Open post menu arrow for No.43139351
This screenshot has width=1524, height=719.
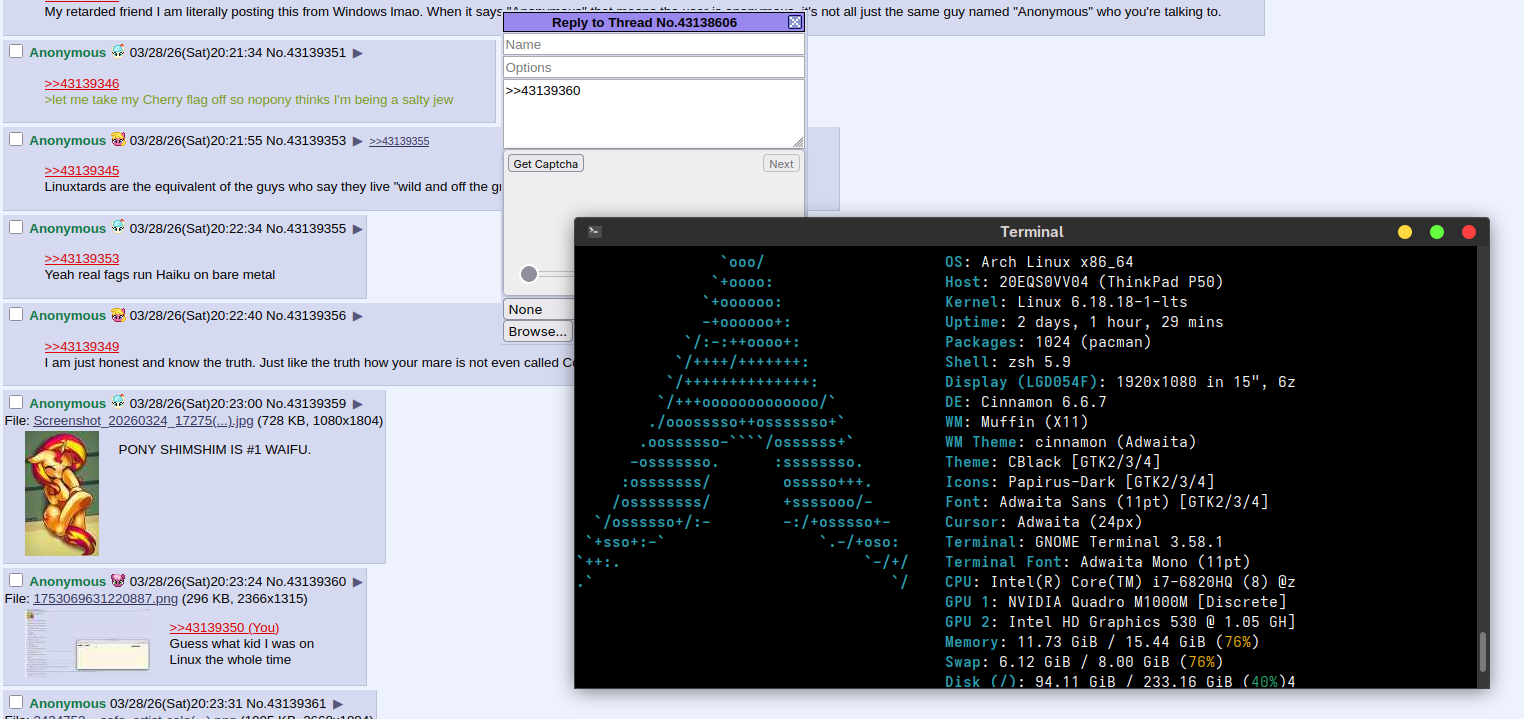[x=358, y=53]
